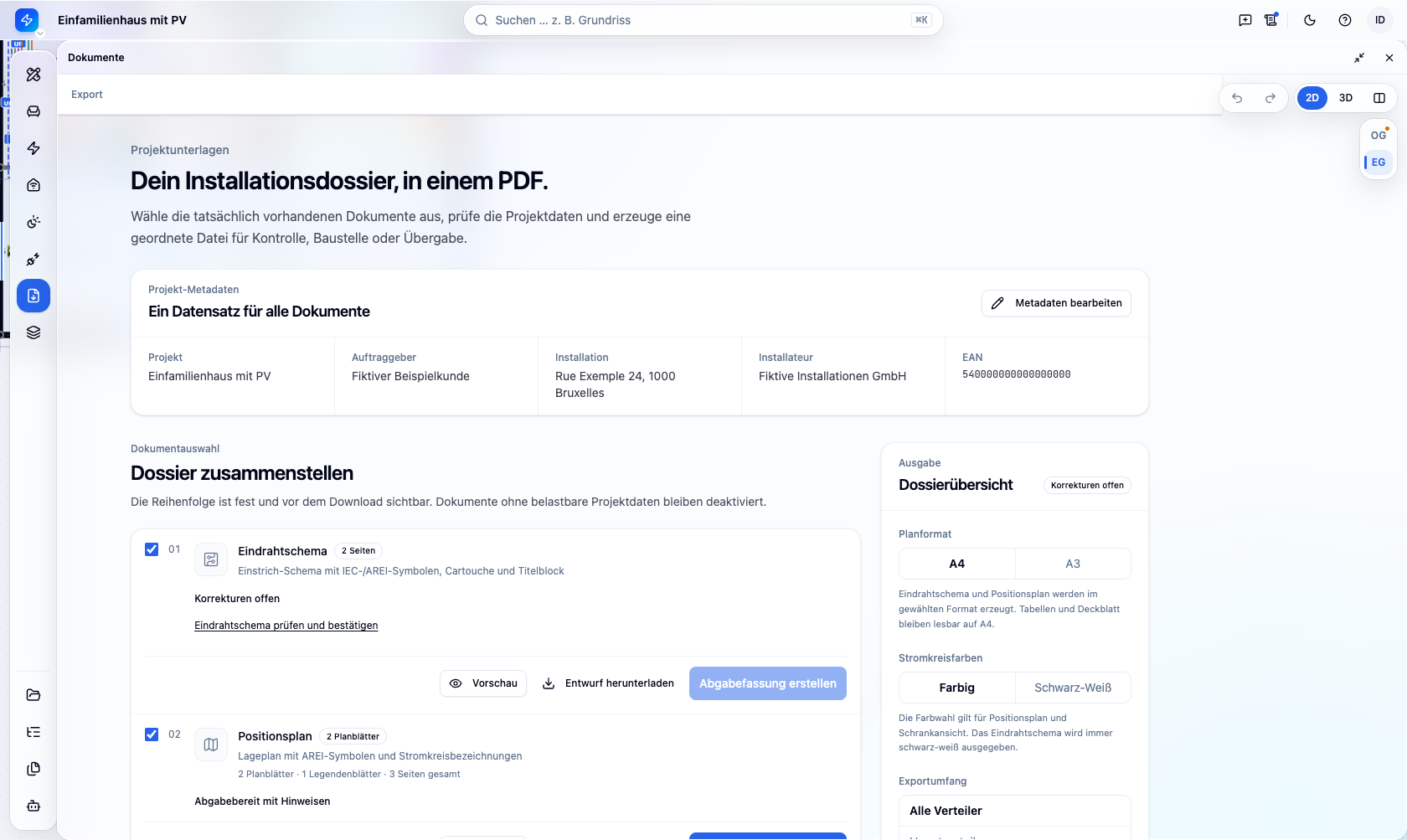This screenshot has width=1407, height=840.
Task: Open the layers stack icon in sidebar
Action: click(33, 332)
